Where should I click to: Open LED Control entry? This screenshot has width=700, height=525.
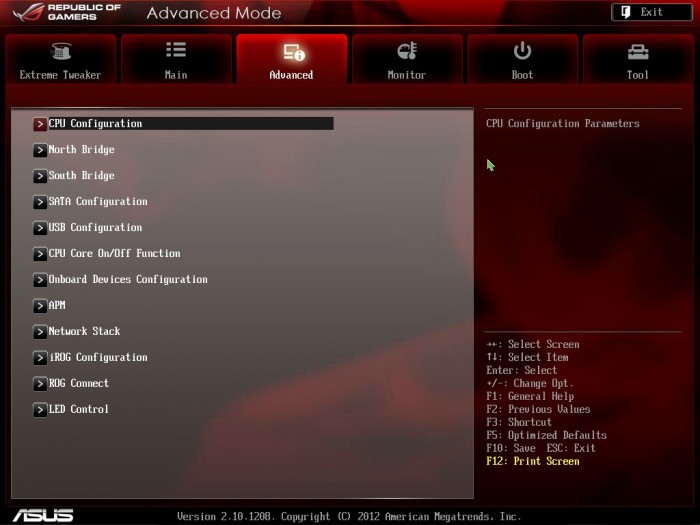click(78, 409)
